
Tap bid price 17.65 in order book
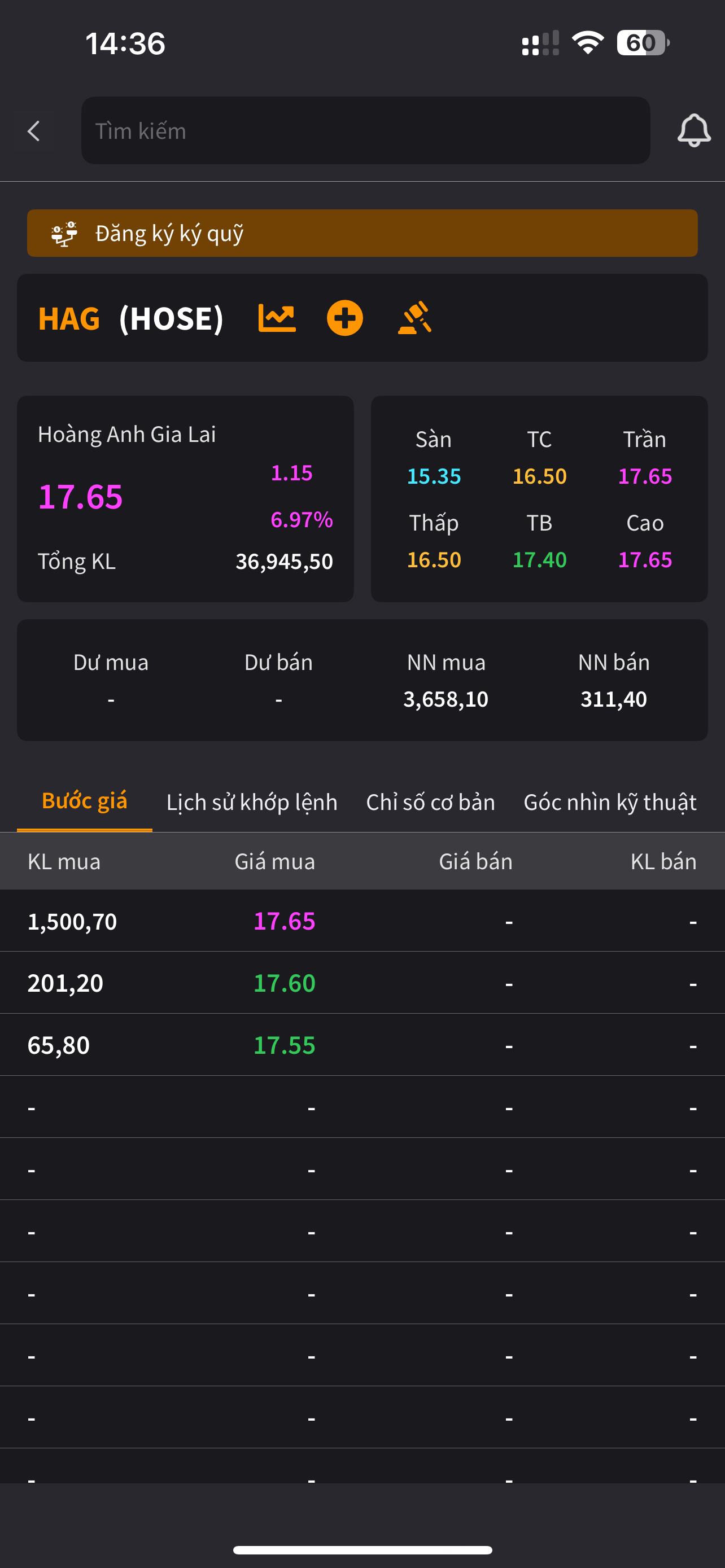pos(284,921)
